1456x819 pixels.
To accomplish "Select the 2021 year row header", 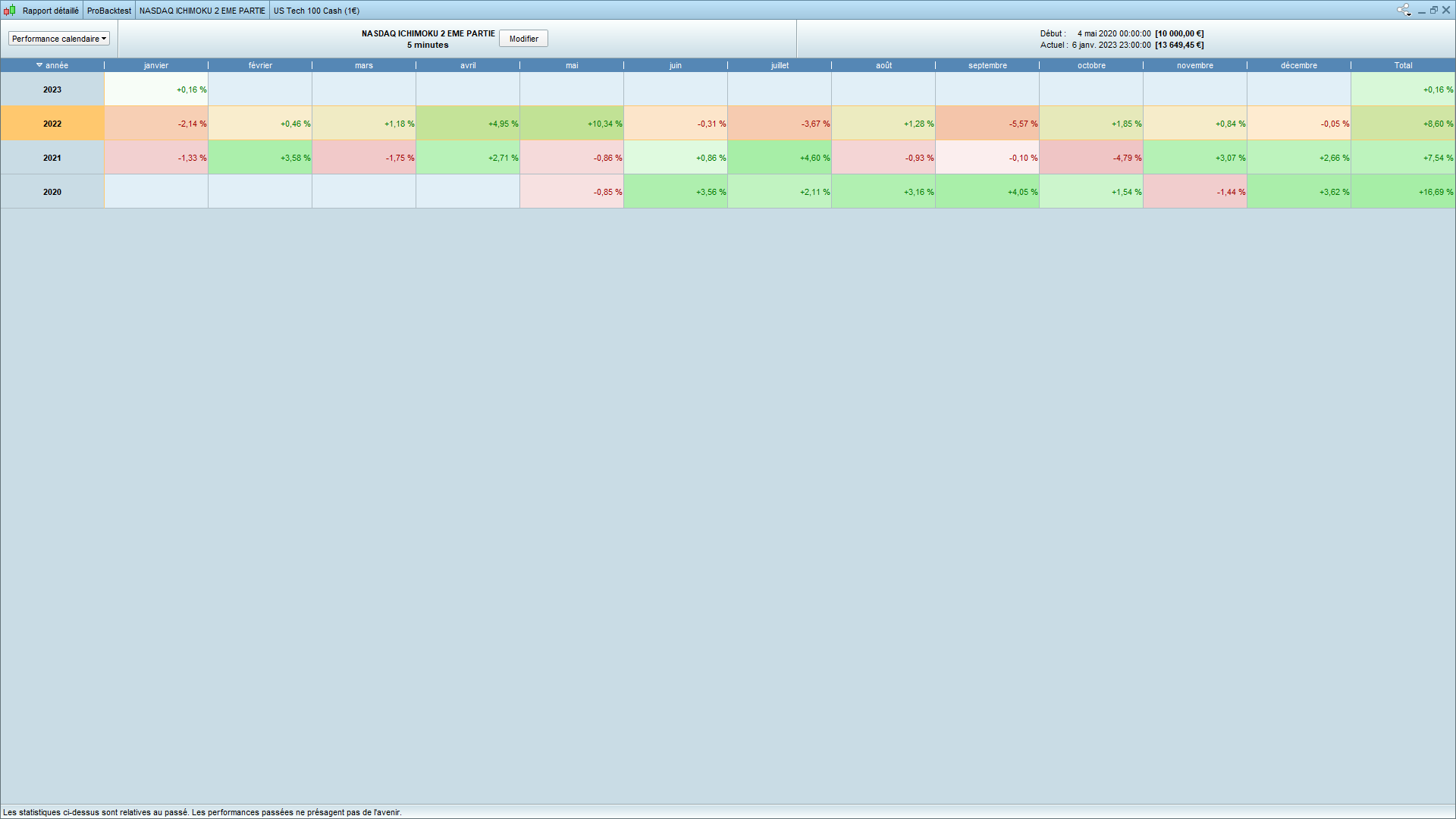I will click(52, 158).
